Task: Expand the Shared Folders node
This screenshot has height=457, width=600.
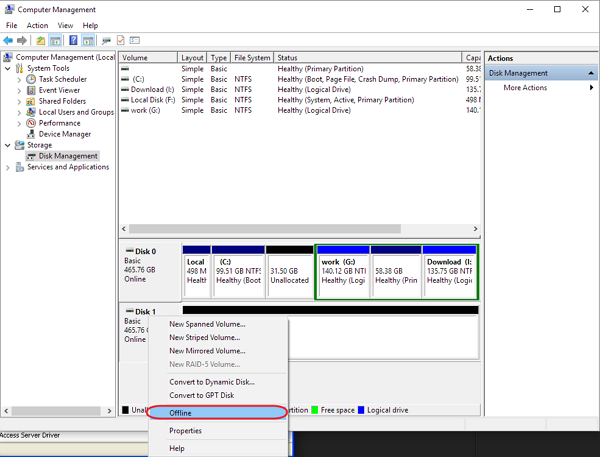Action: click(x=20, y=101)
